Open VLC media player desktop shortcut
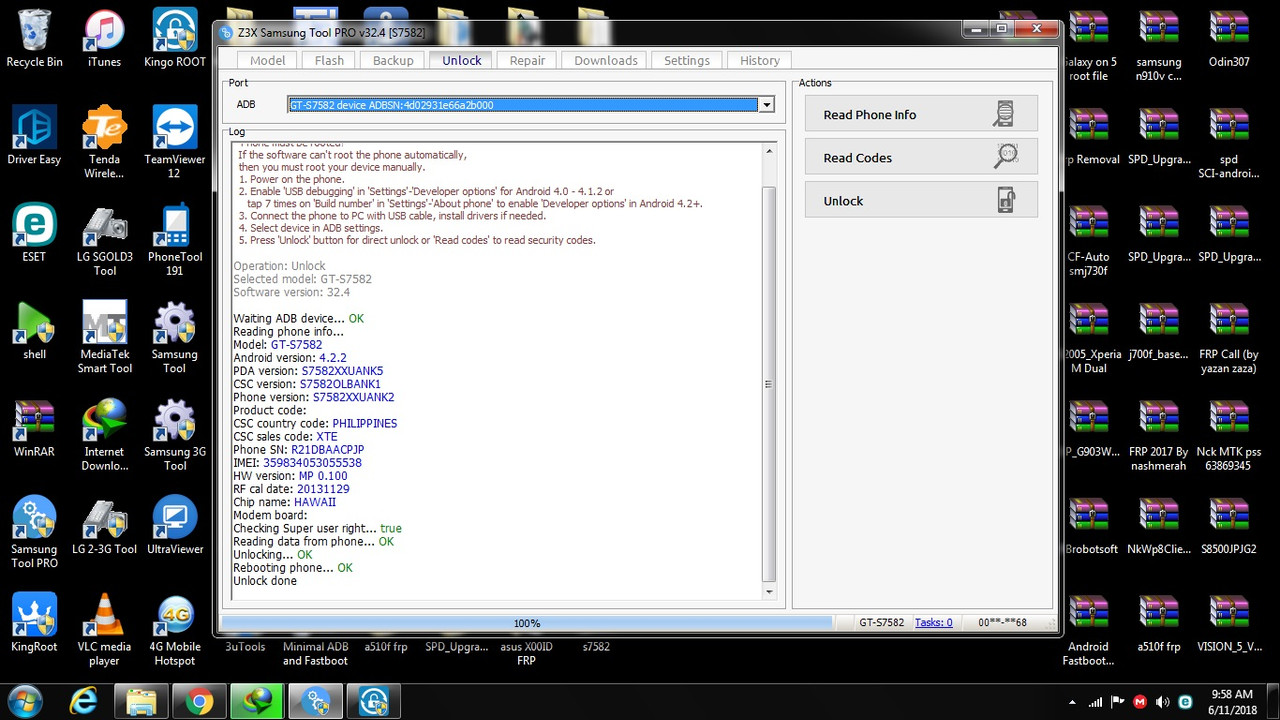This screenshot has height=720, width=1280. click(x=104, y=630)
